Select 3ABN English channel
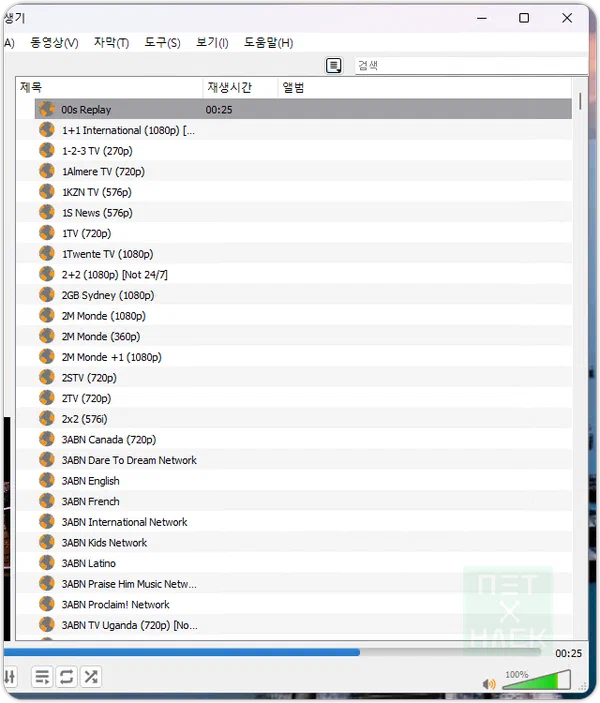Screen dimensions: 600x703 click(303, 481)
